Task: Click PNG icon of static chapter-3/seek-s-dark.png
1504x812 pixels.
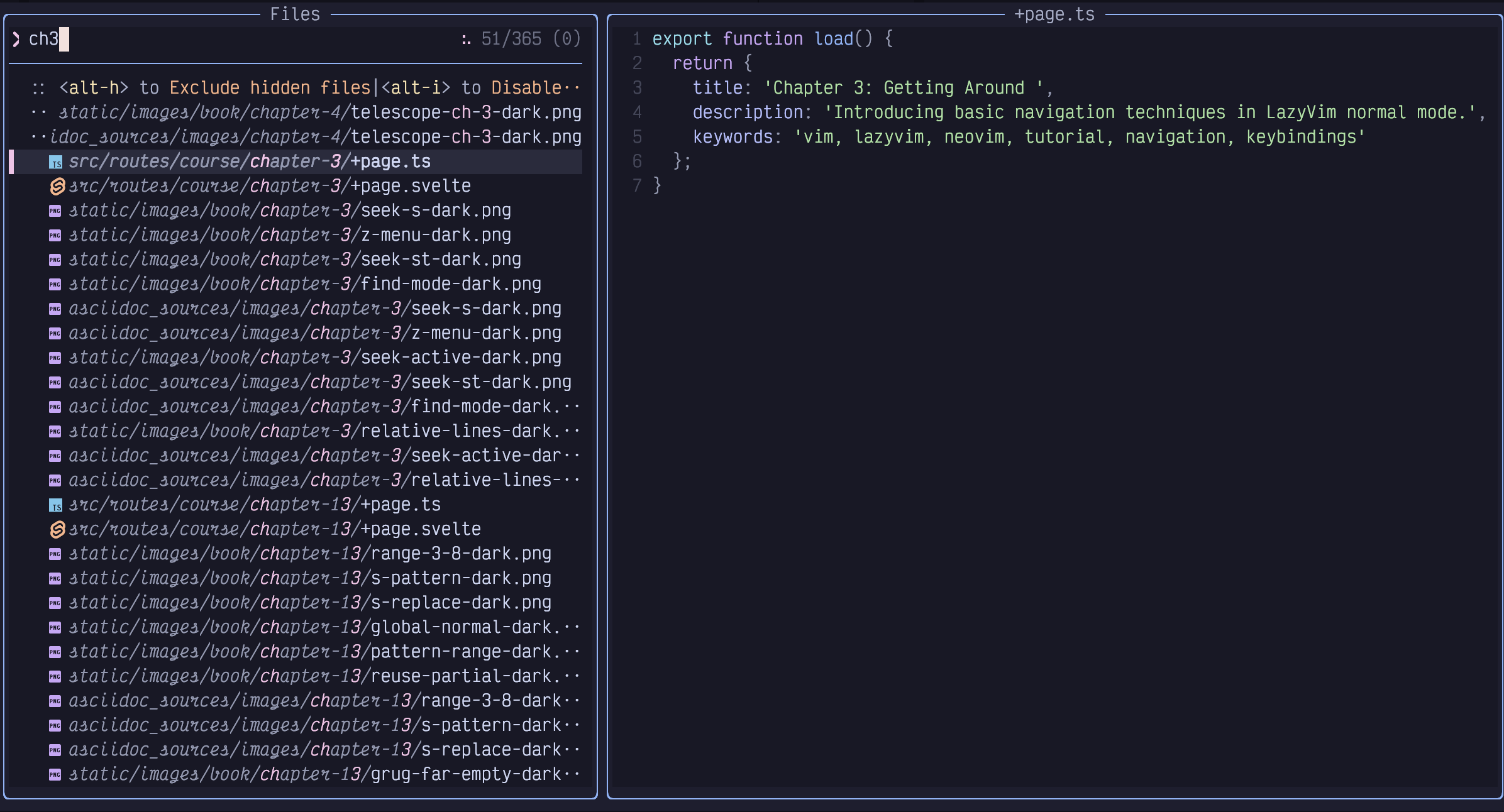Action: coord(55,211)
